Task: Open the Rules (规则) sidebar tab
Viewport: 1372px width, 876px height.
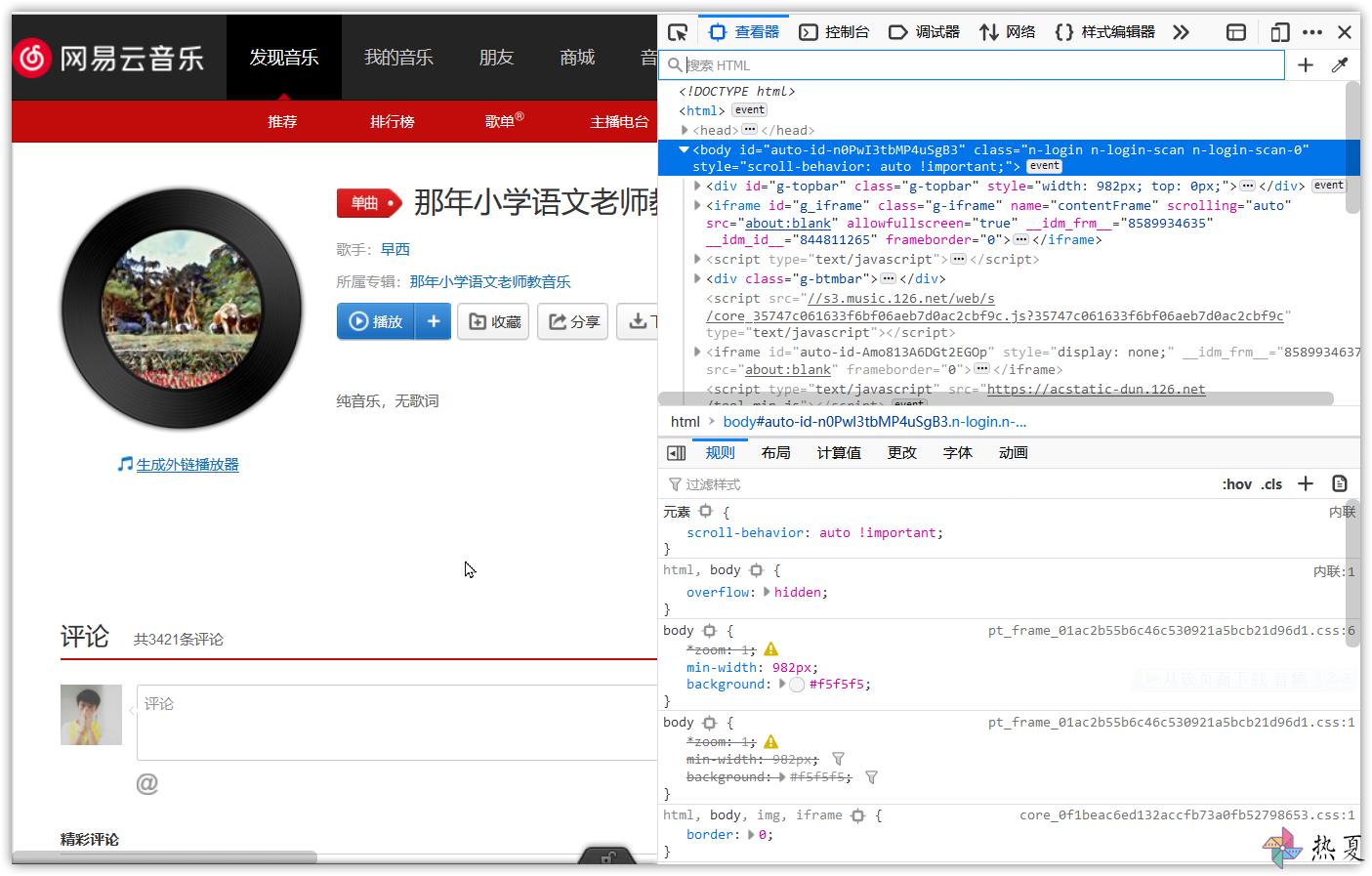Action: (x=721, y=453)
